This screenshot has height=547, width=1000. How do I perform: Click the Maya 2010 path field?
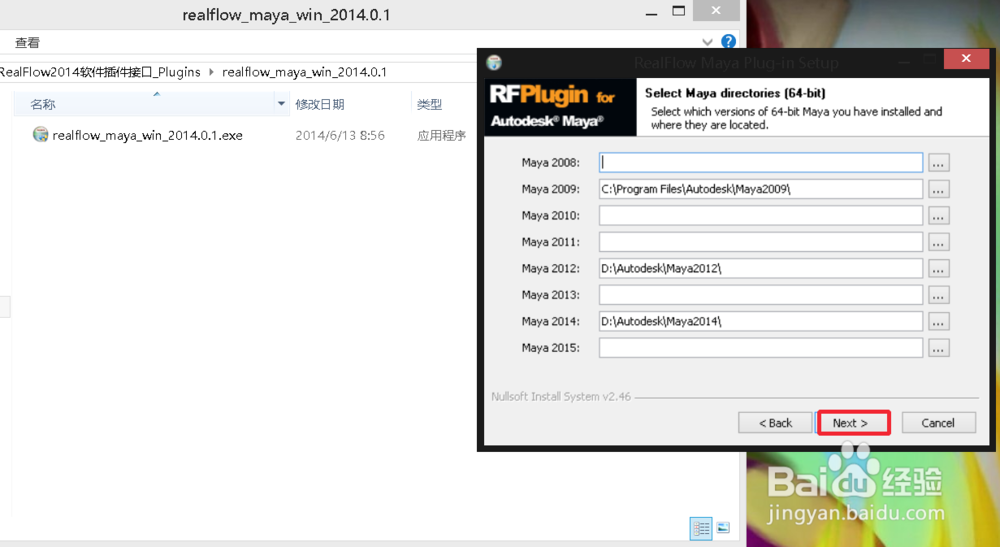click(761, 215)
